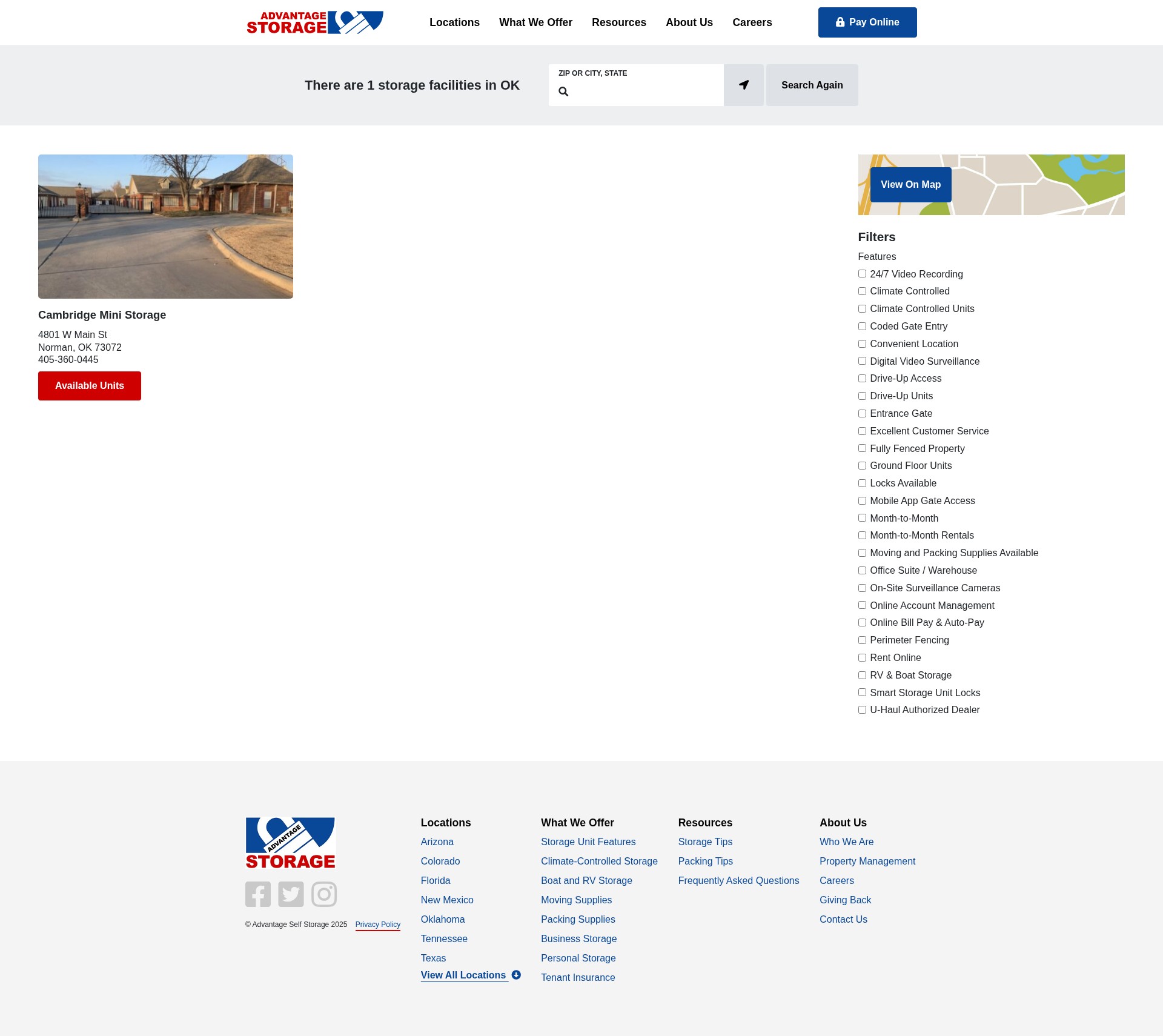Select the Convenient Location filter
The height and width of the screenshot is (1036, 1163).
(x=862, y=344)
